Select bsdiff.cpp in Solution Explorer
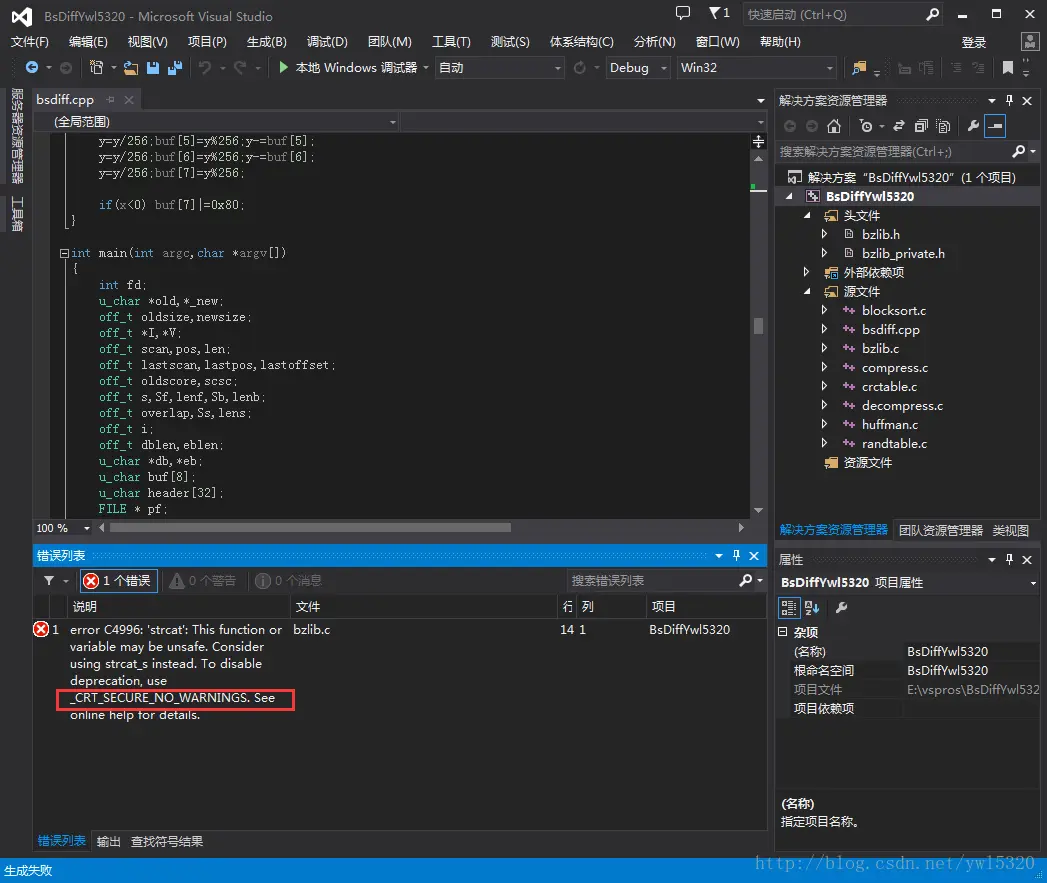1047x883 pixels. [x=890, y=329]
